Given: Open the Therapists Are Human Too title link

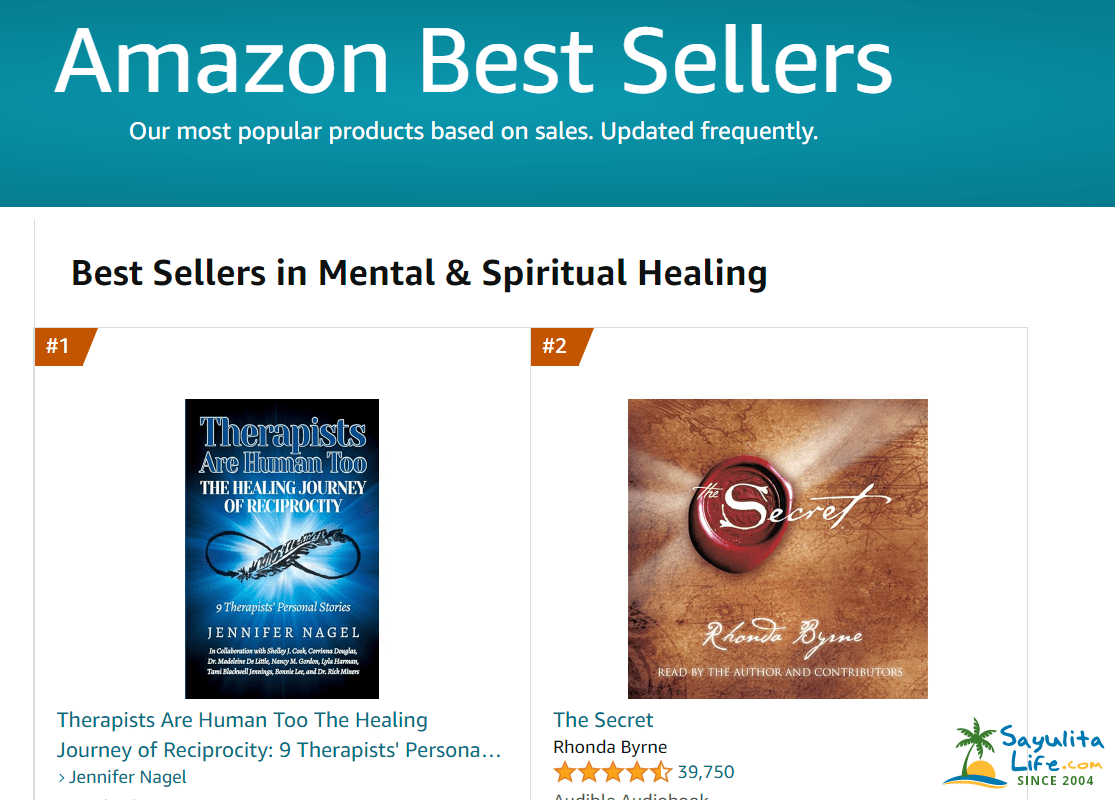Looking at the screenshot, I should (279, 735).
